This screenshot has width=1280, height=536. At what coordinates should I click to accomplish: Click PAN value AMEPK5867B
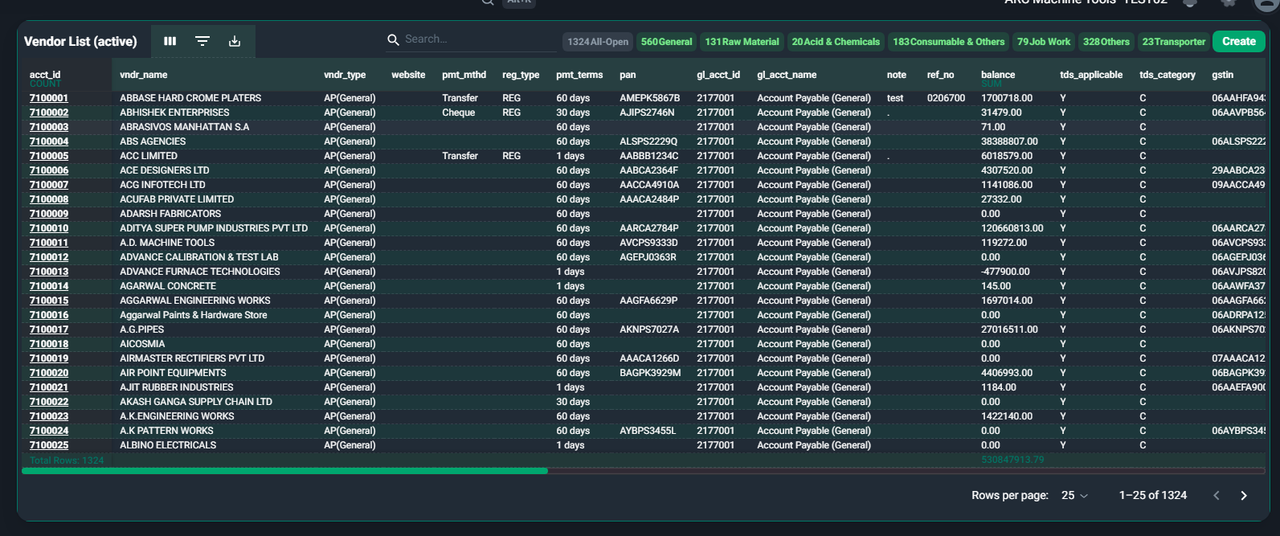coord(650,98)
